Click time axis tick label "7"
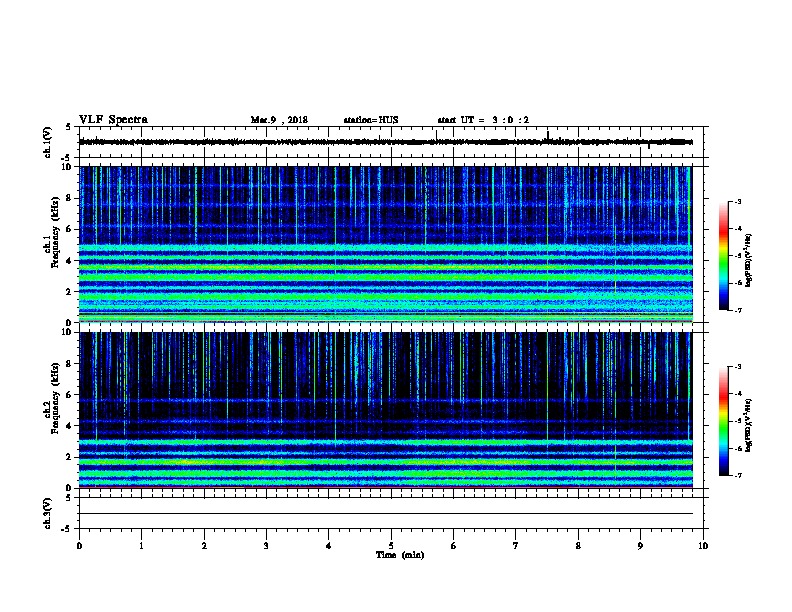Screen dimensions: 792x612 click(x=516, y=546)
